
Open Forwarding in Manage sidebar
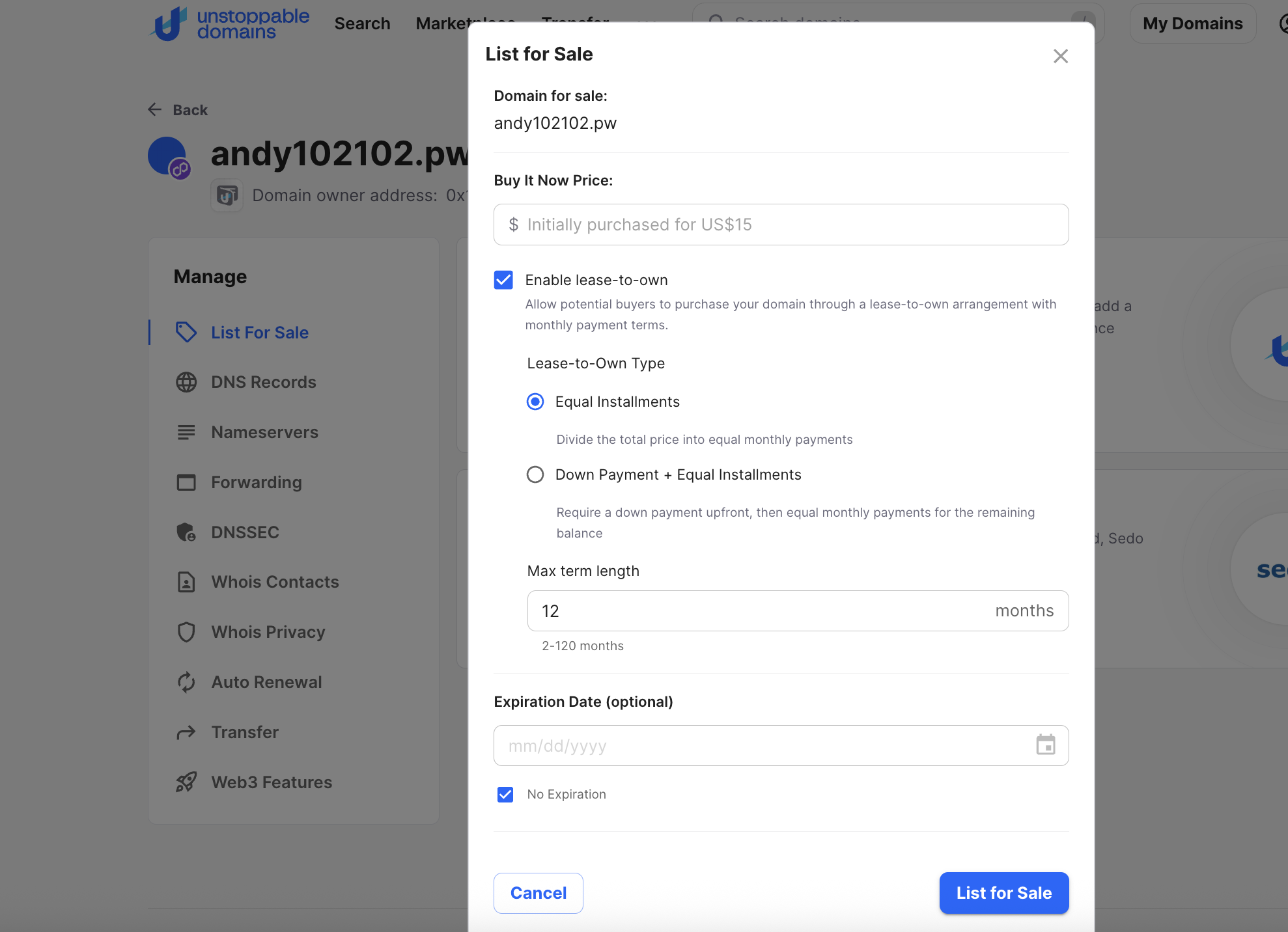pos(256,482)
